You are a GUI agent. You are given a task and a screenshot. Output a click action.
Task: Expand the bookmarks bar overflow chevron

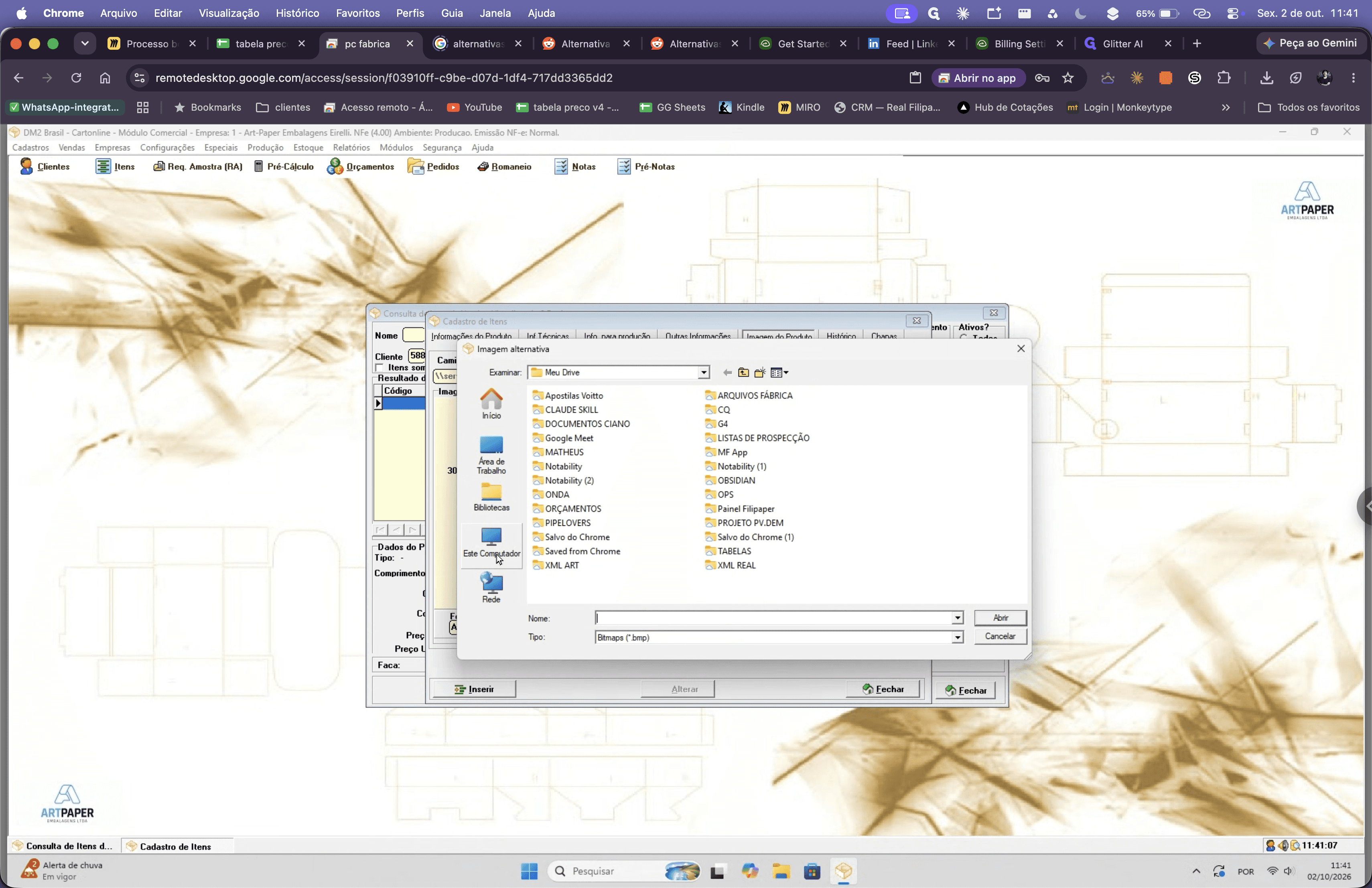1226,107
